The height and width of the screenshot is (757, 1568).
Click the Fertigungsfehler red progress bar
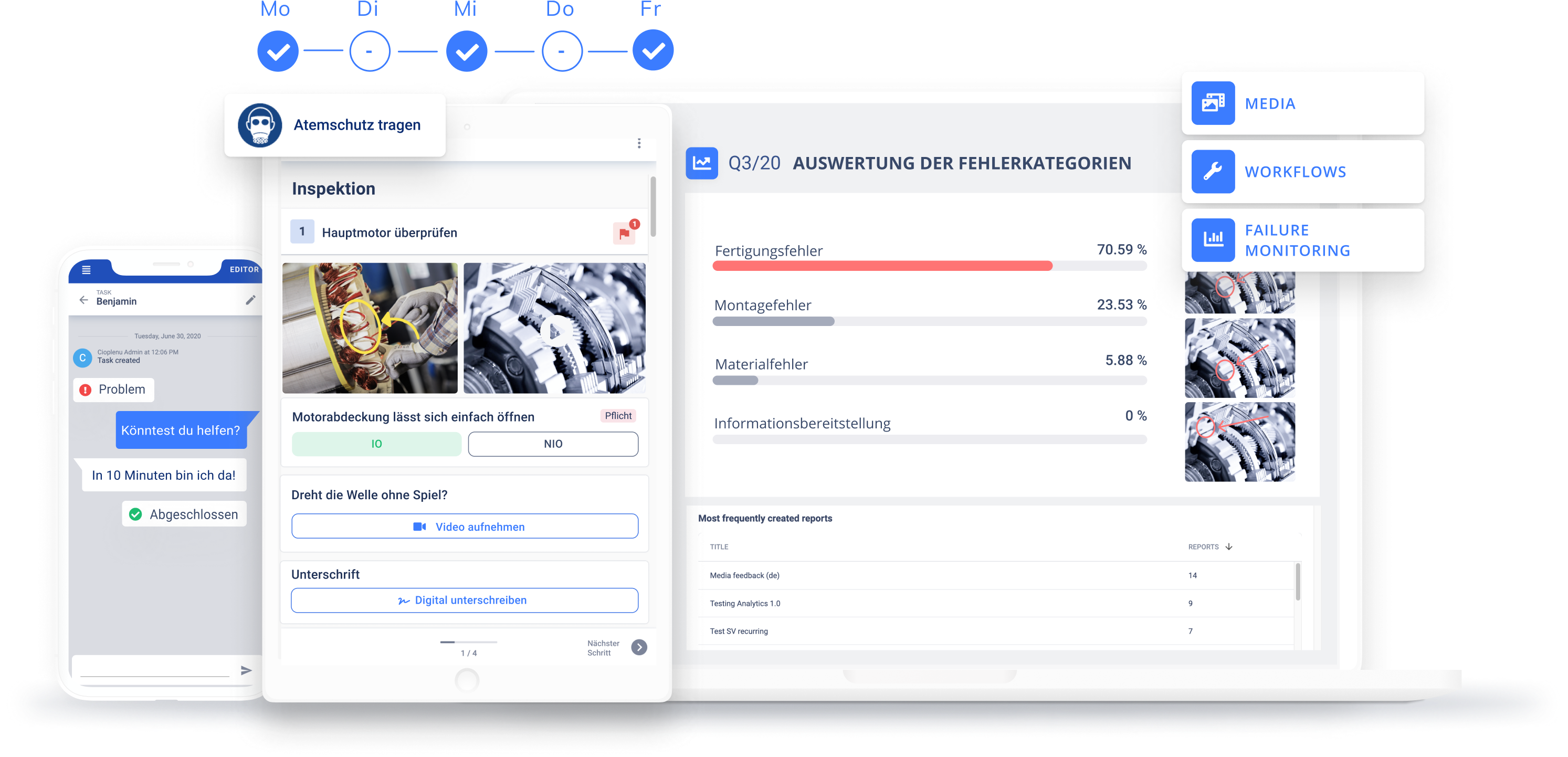[x=882, y=266]
